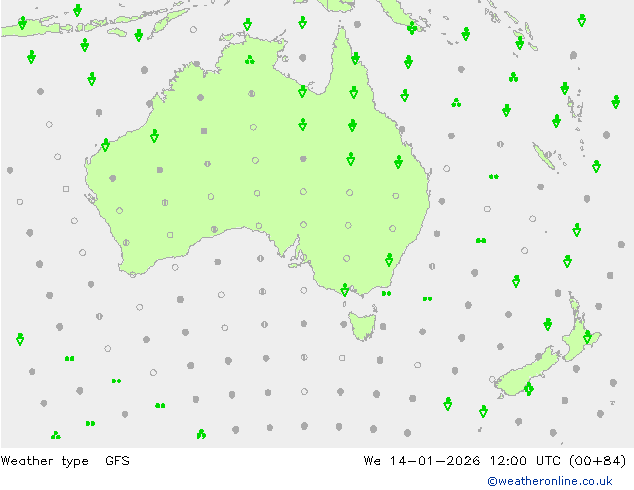Screen dimensions: 634x490
Task: Click the Tasmania island on the map
Action: [363, 325]
